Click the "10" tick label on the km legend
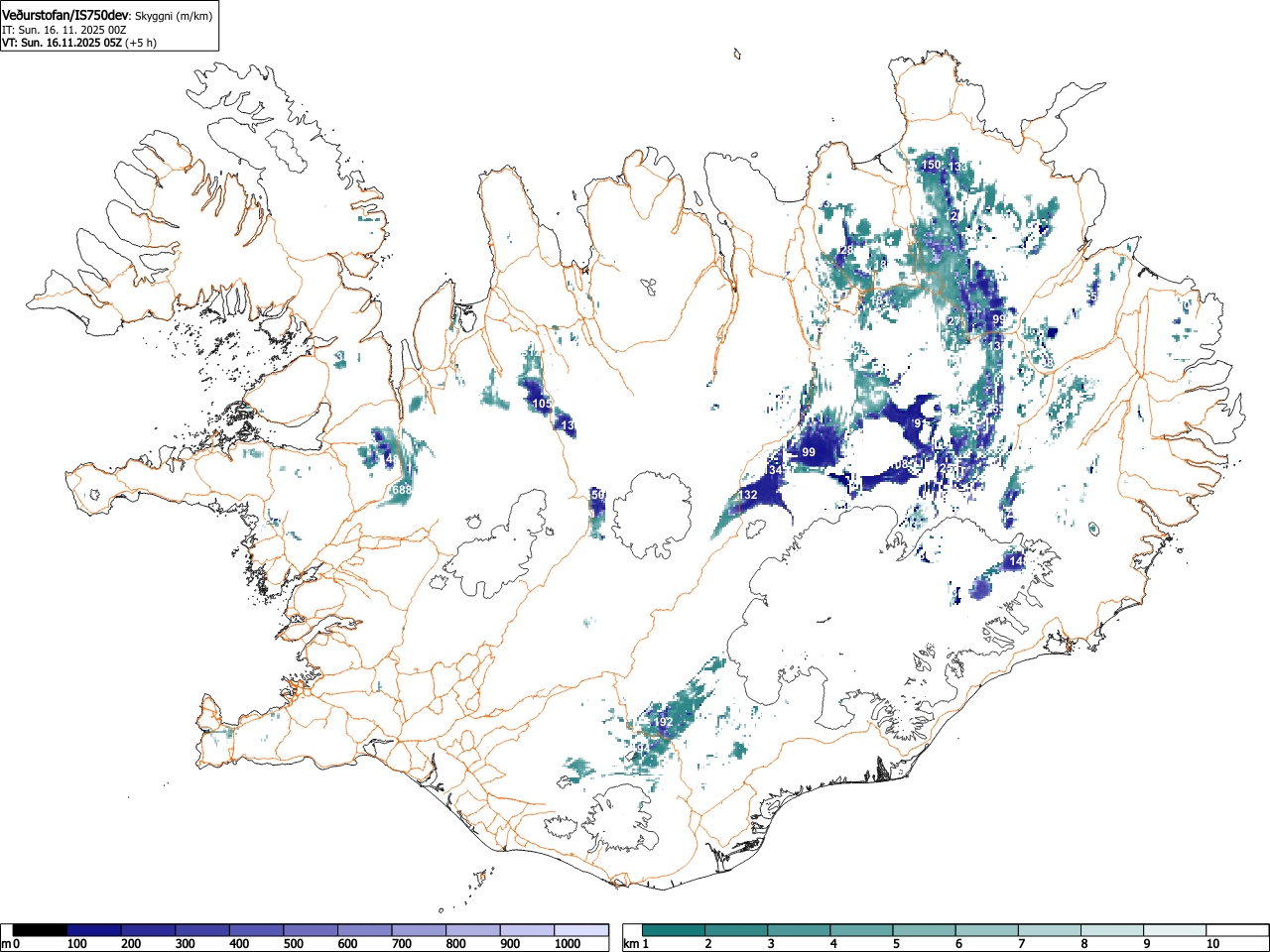This screenshot has height=952, width=1270. pos(1211,944)
